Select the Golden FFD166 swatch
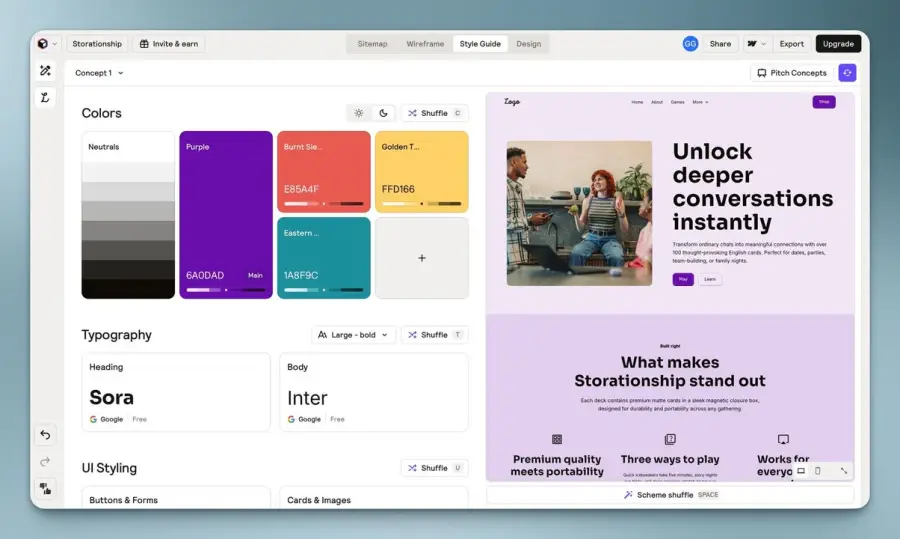Screen dimensions: 900x539 pyautogui.click(x=422, y=172)
